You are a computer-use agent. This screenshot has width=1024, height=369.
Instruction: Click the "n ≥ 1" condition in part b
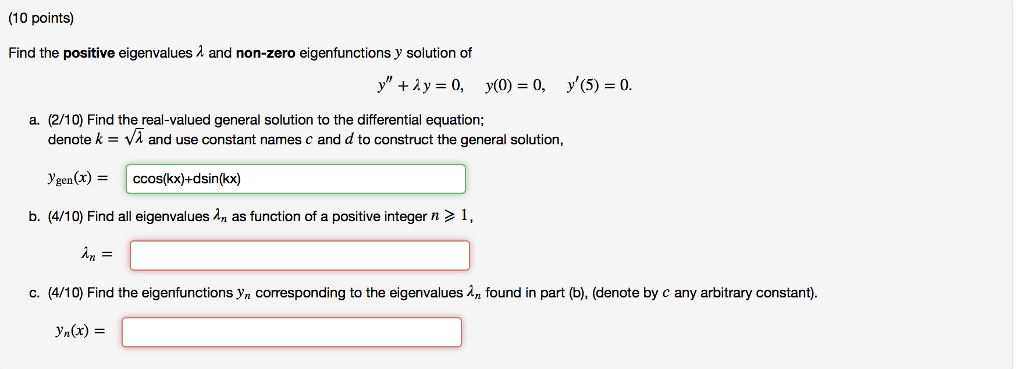pyautogui.click(x=450, y=217)
